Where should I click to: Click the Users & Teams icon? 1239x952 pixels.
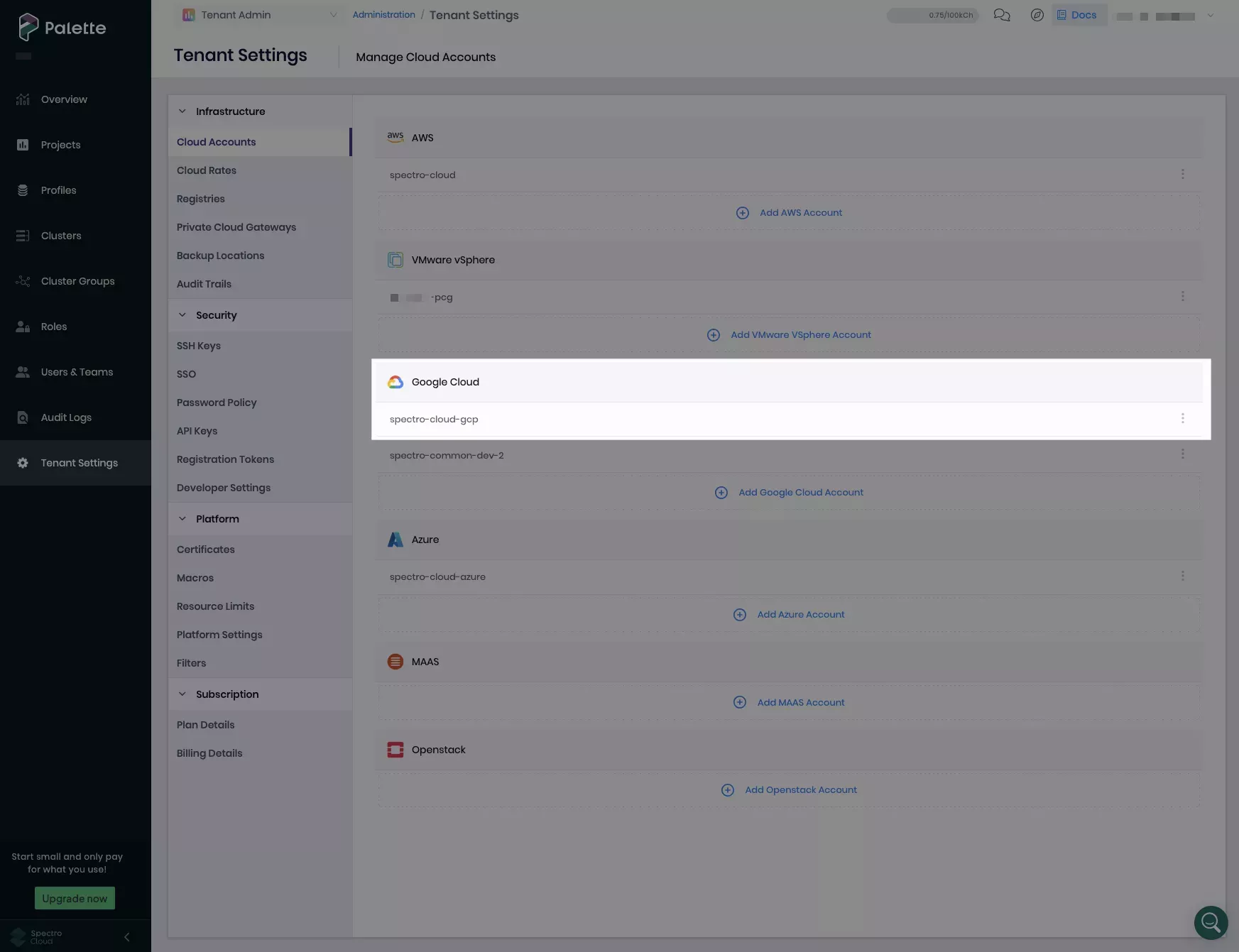pyautogui.click(x=23, y=372)
